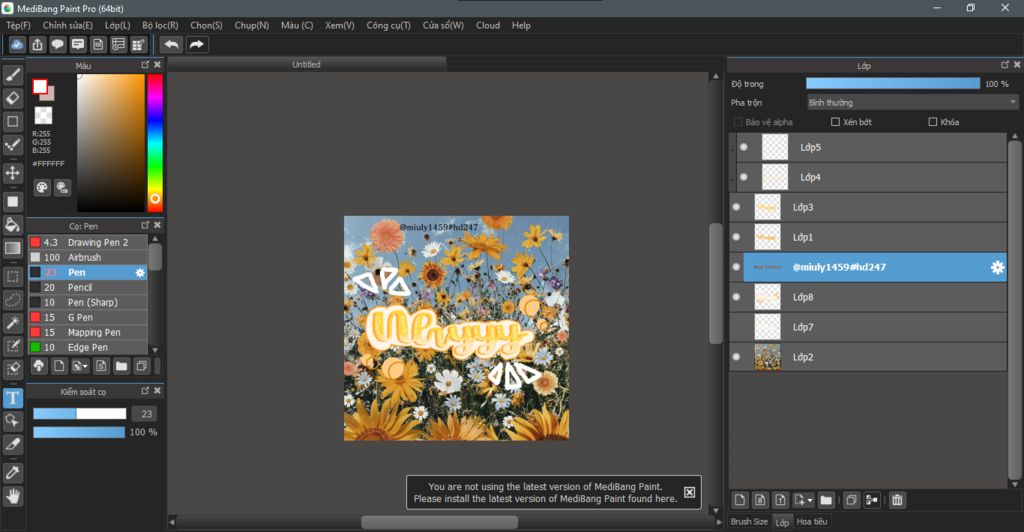The width and height of the screenshot is (1024, 532).
Task: Select layer Lớp7 in layer list
Action: [x=867, y=327]
